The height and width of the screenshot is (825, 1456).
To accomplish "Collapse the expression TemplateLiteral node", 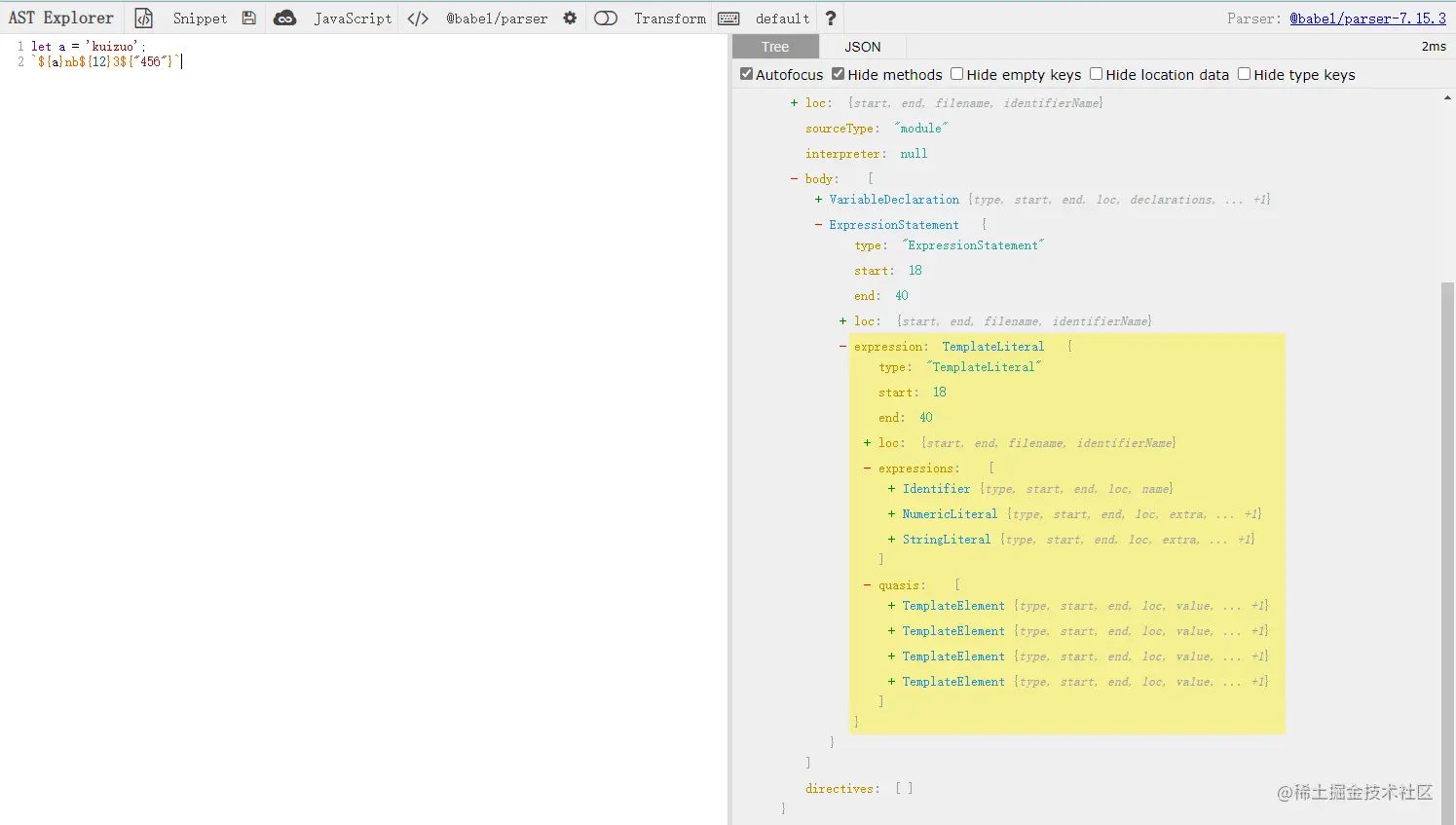I will click(x=842, y=346).
